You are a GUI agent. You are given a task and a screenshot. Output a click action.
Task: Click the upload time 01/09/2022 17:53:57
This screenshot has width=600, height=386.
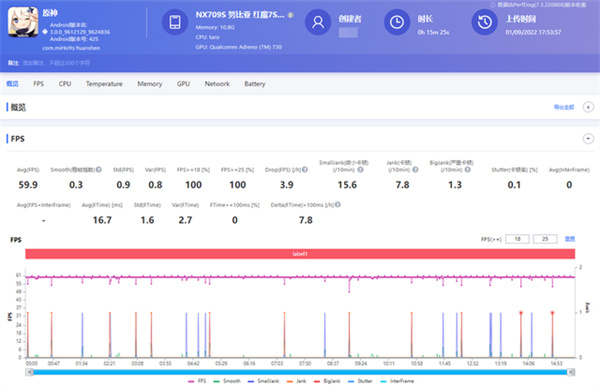coord(533,32)
